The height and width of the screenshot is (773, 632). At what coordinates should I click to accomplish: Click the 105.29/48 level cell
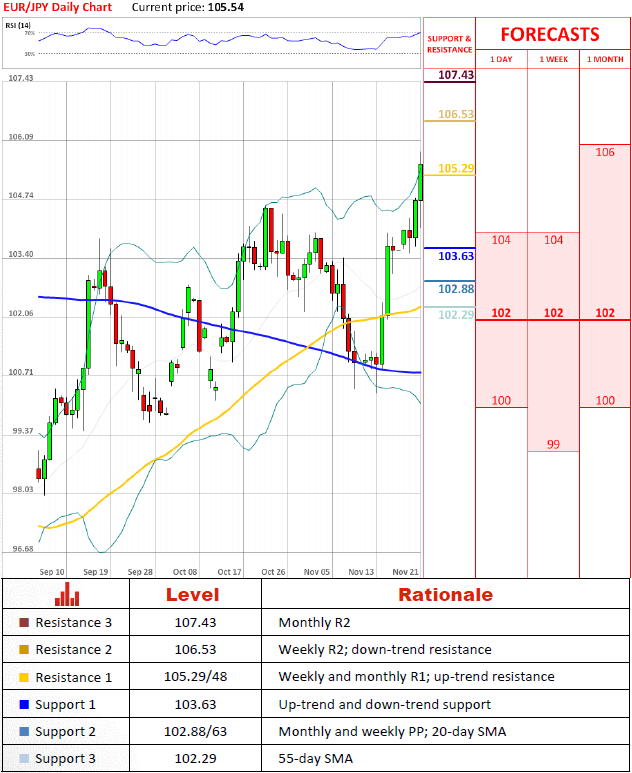195,677
